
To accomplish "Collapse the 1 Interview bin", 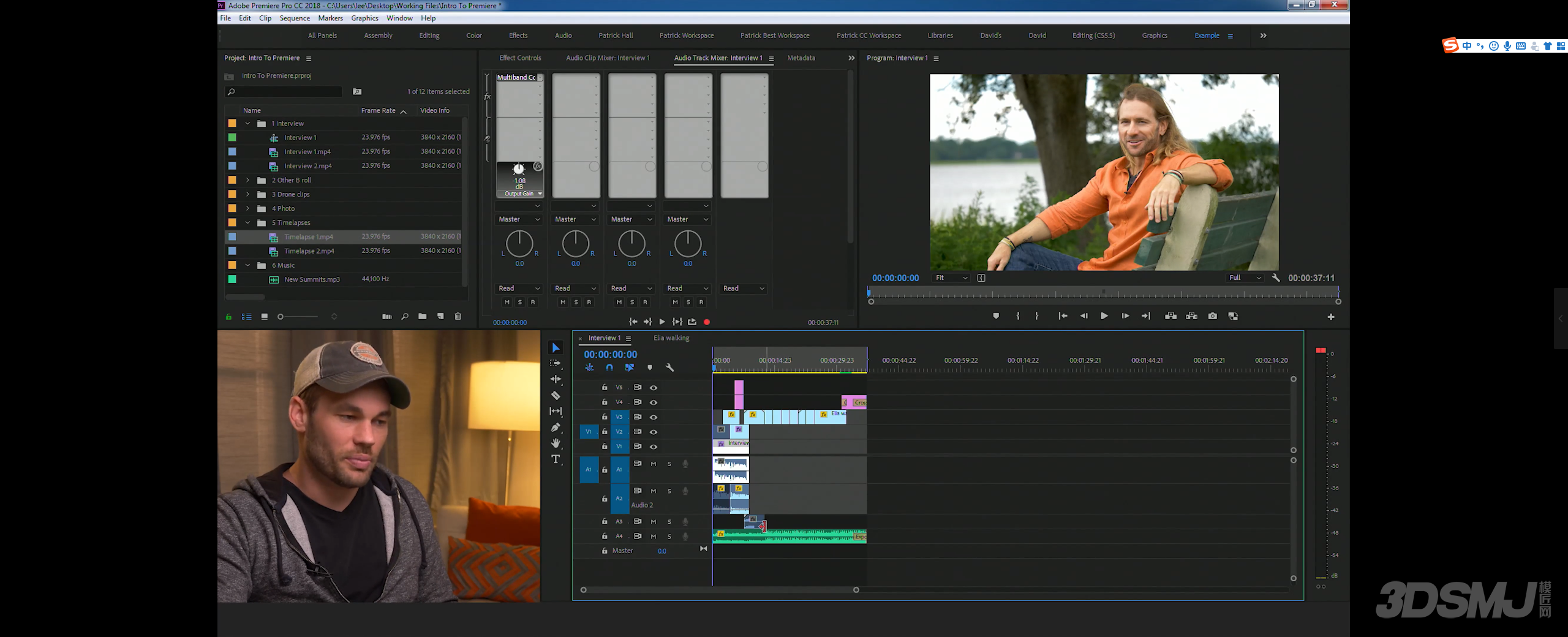I will click(247, 123).
